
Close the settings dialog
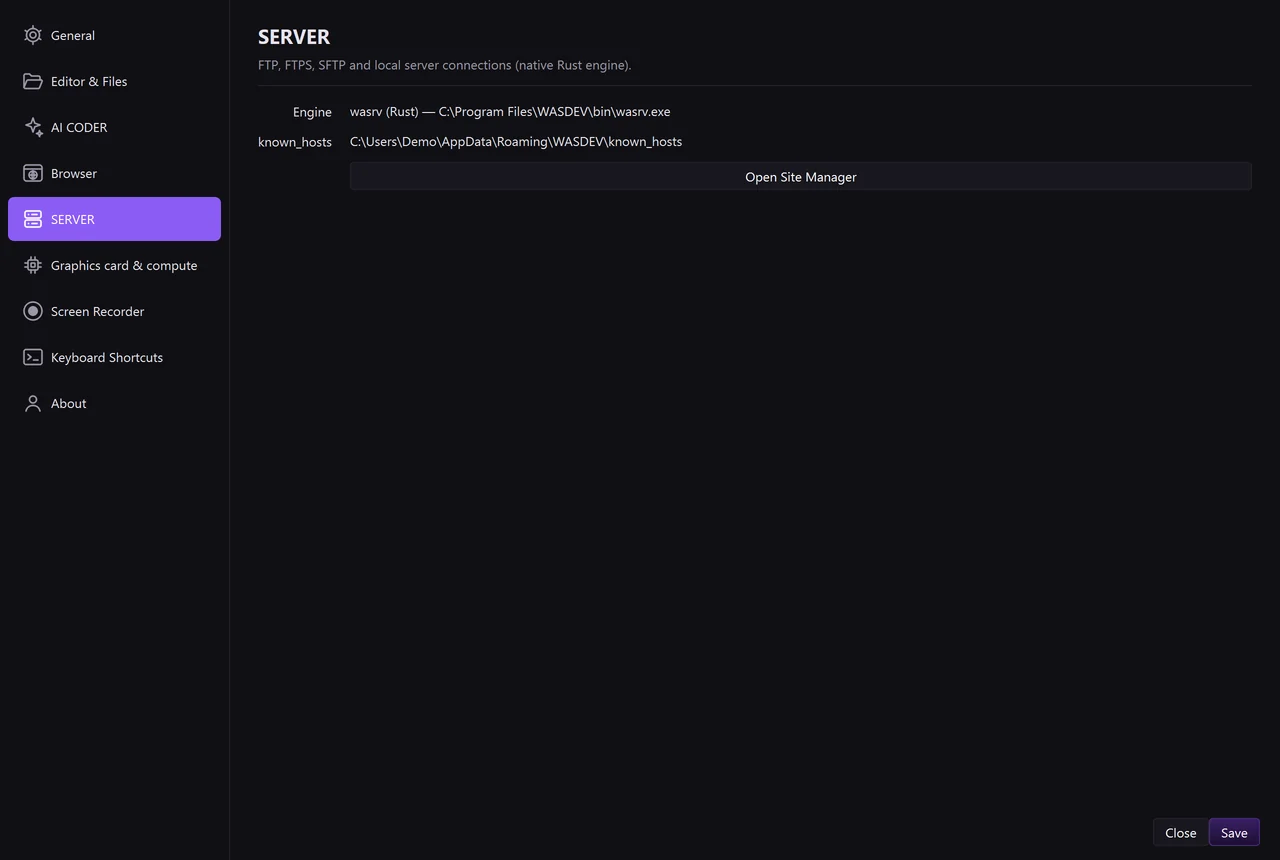[1180, 833]
